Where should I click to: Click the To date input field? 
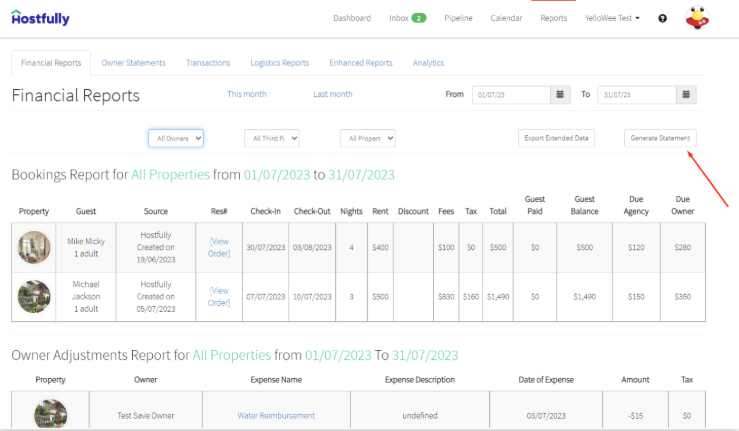coord(637,94)
